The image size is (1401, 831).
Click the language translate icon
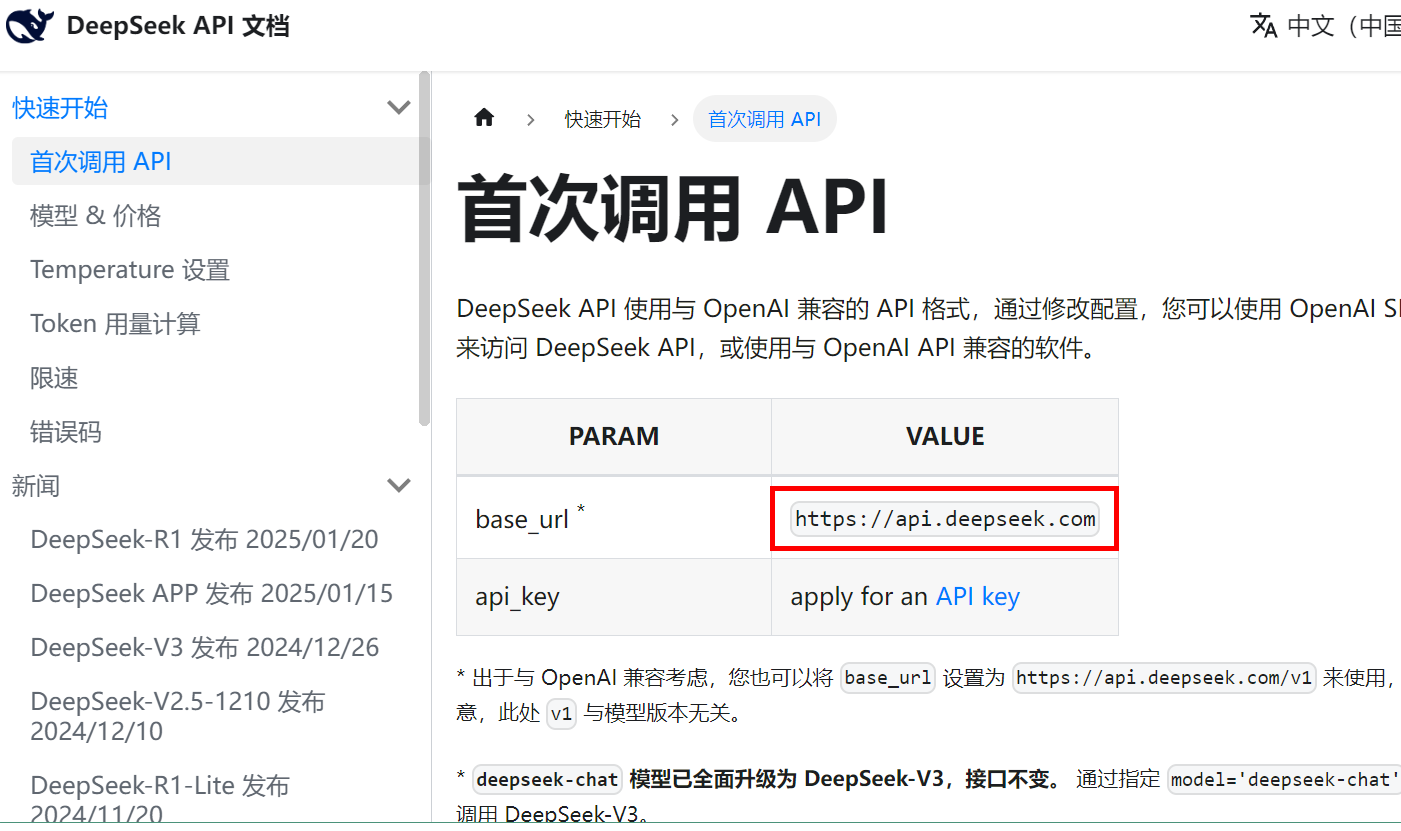tap(1264, 26)
